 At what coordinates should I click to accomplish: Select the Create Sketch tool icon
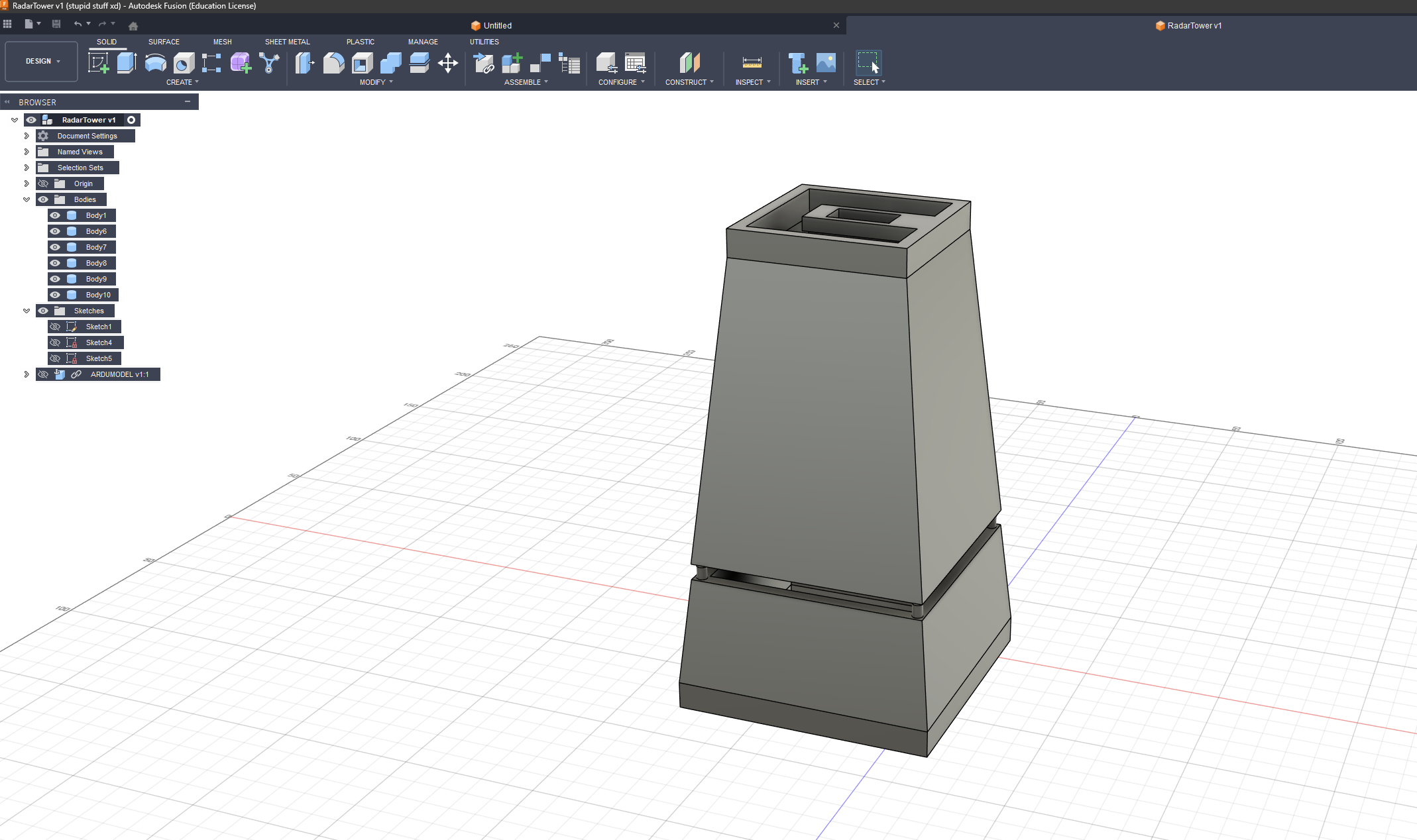click(98, 64)
